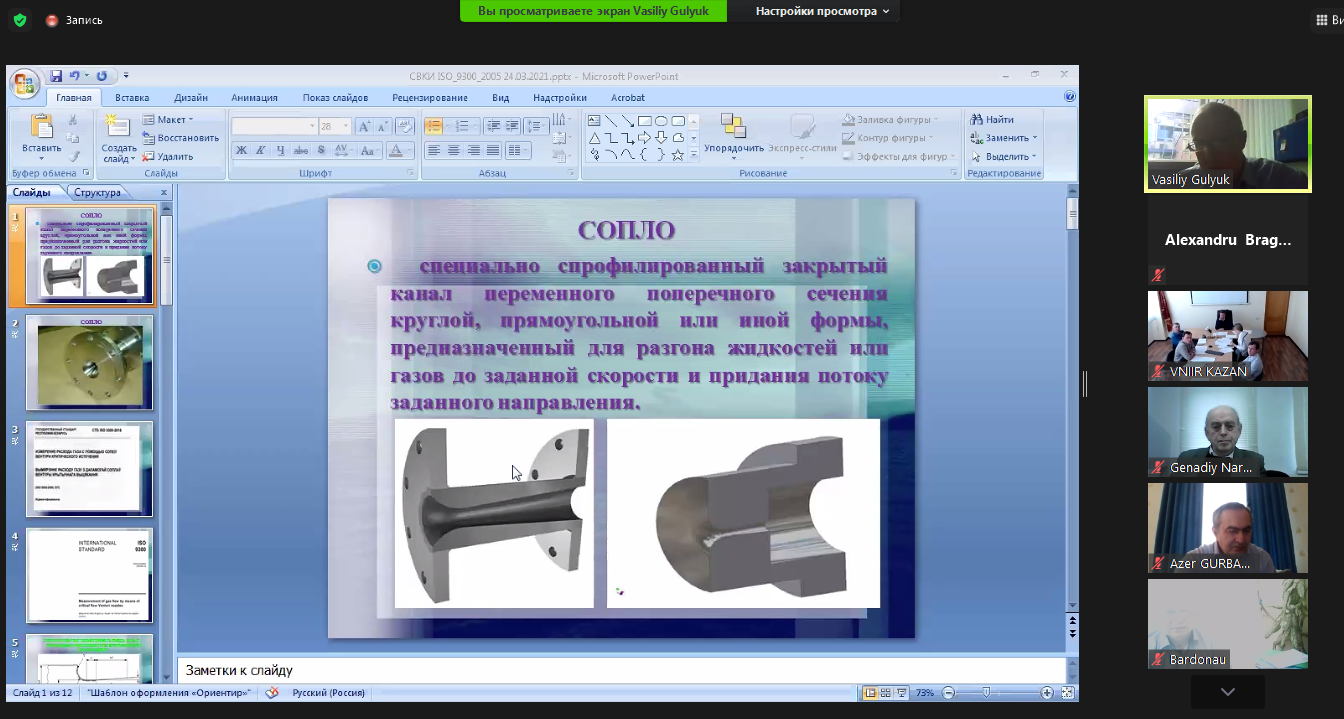Toggle bulleted list formatting

(433, 127)
